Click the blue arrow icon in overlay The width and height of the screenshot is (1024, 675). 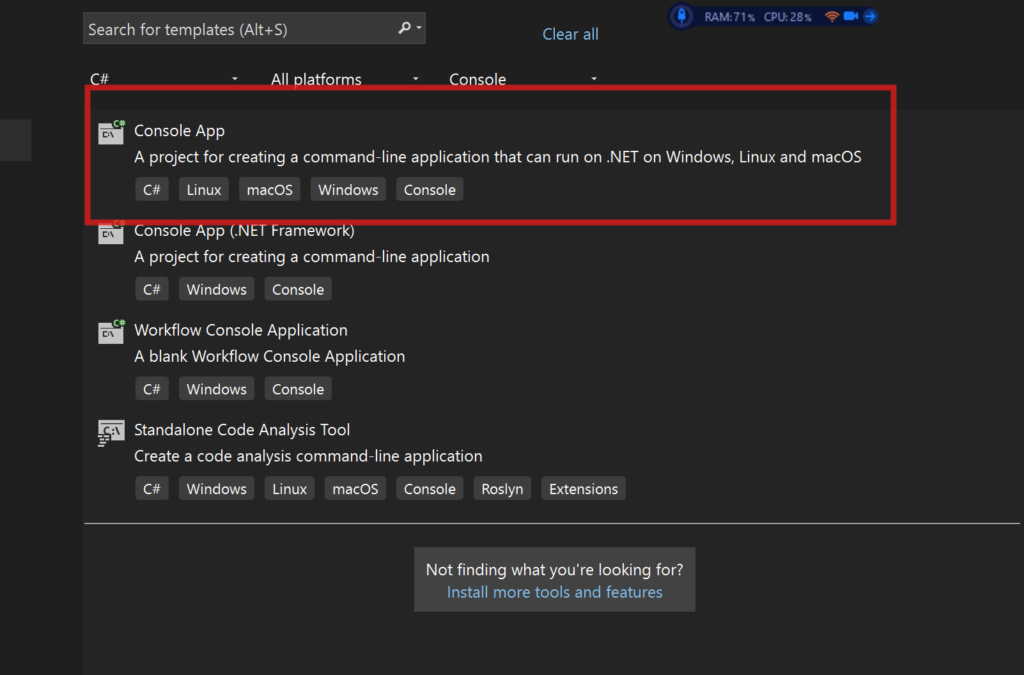coord(870,16)
